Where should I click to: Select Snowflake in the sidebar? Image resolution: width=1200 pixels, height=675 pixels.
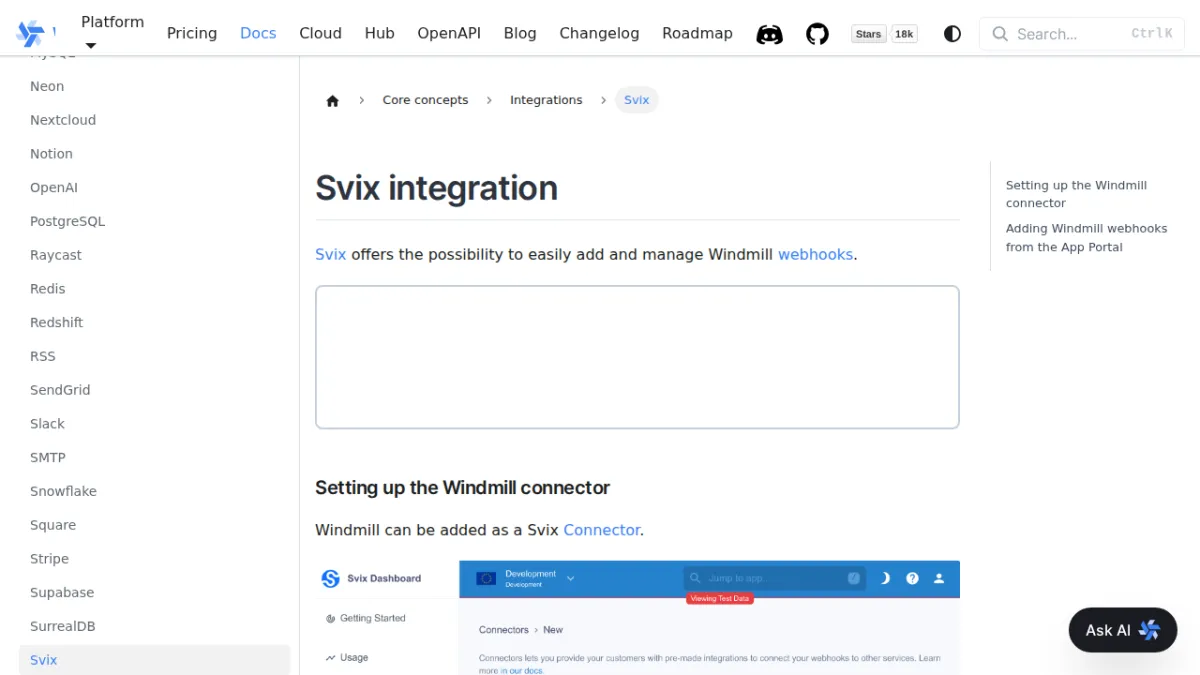63,492
